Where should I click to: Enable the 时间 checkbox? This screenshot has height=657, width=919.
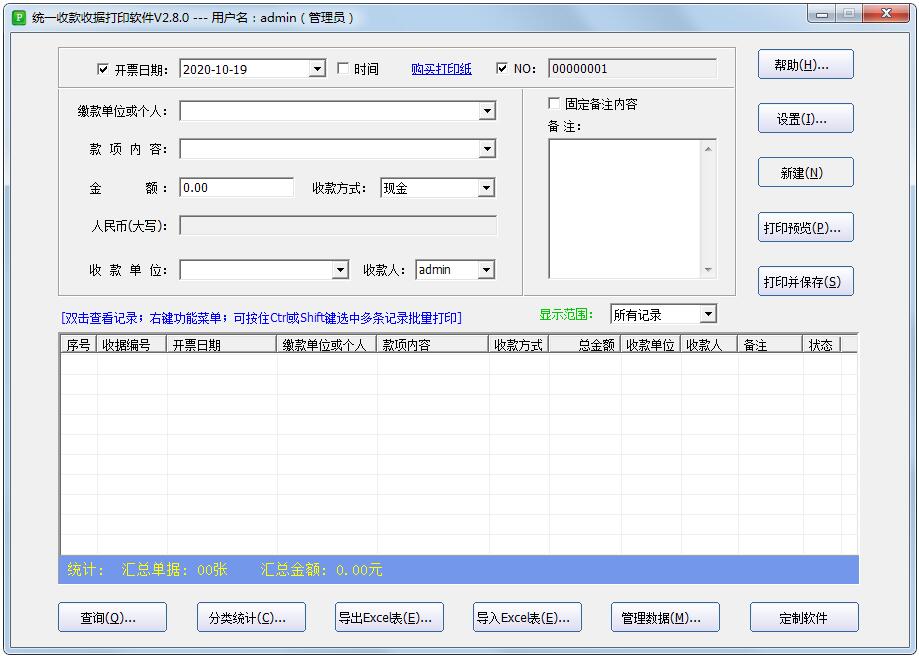343,69
